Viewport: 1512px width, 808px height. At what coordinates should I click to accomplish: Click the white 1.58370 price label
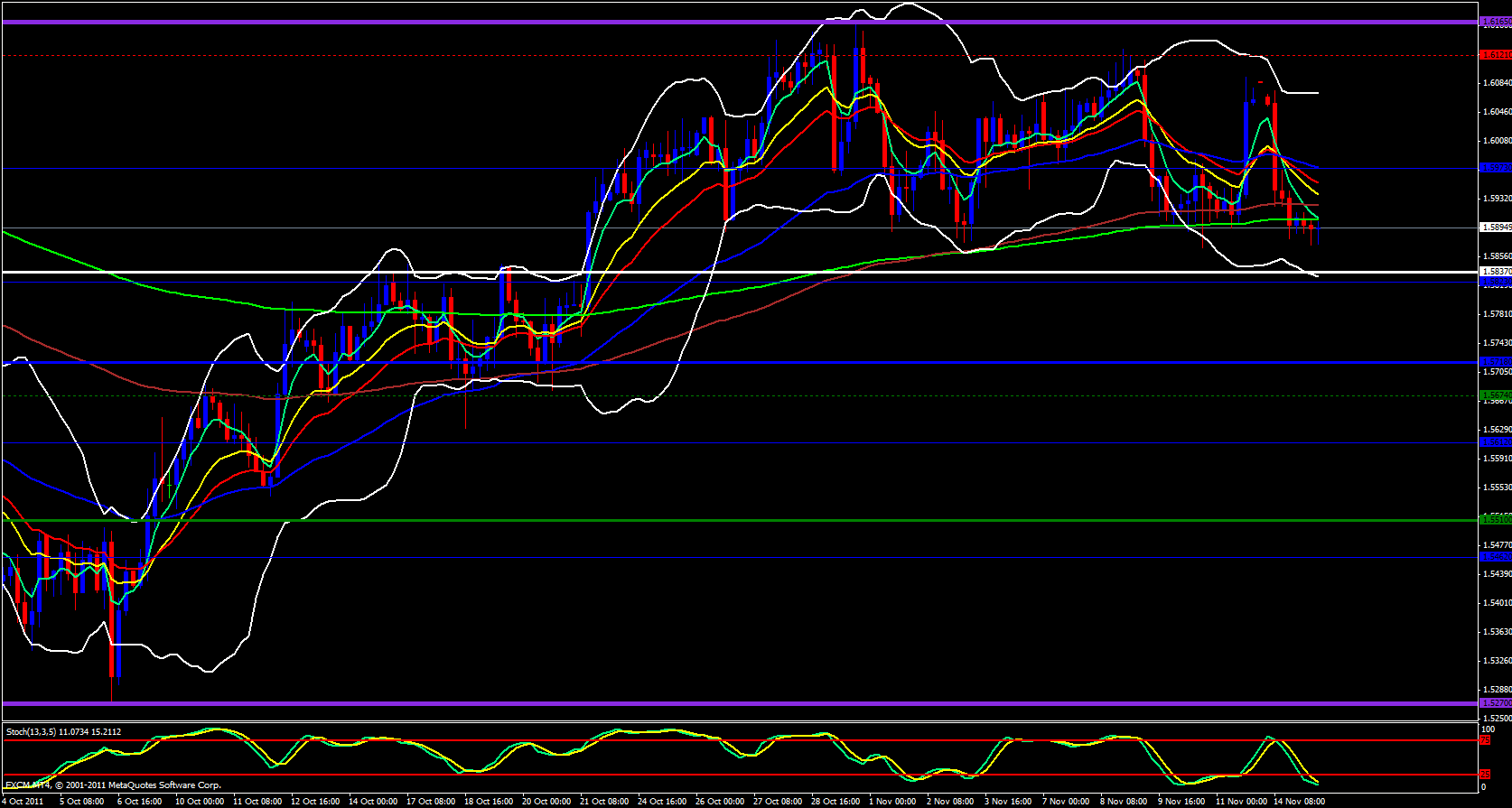click(1495, 272)
